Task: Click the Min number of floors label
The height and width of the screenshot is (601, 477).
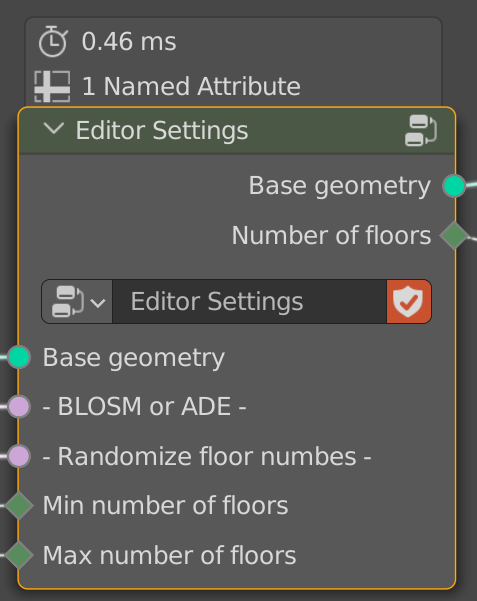Action: click(x=165, y=506)
